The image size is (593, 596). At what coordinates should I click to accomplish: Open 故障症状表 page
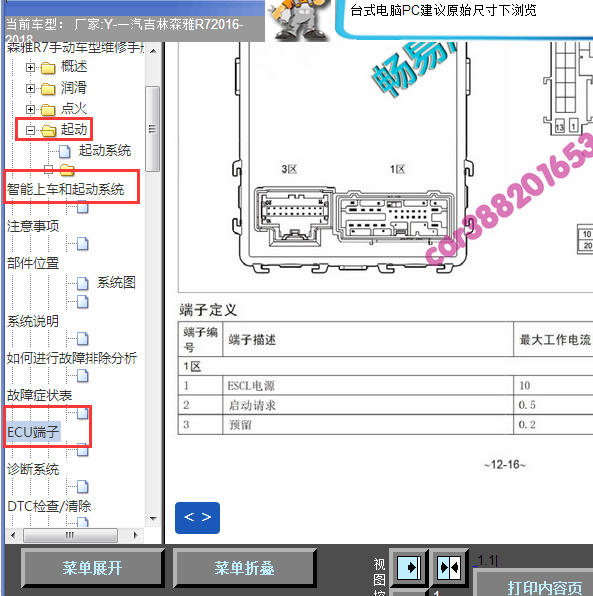point(40,395)
